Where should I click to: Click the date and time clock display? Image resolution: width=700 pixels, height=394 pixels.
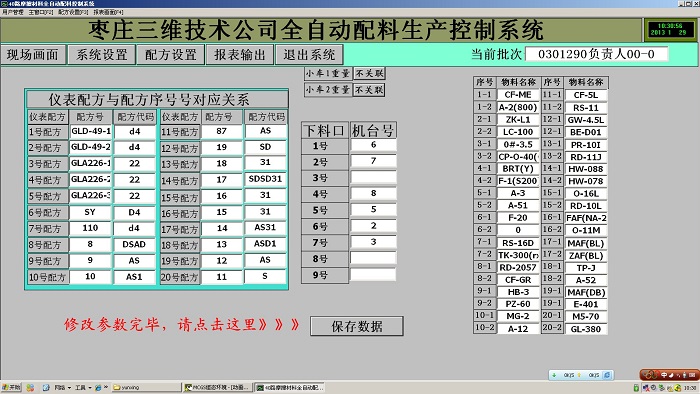point(670,29)
